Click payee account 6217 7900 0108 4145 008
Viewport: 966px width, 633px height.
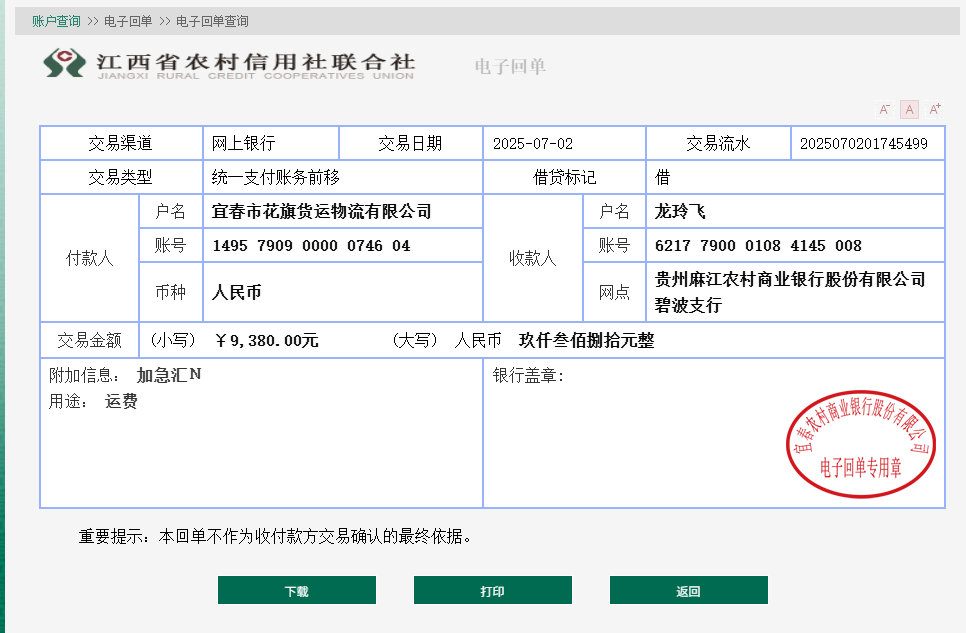point(758,245)
